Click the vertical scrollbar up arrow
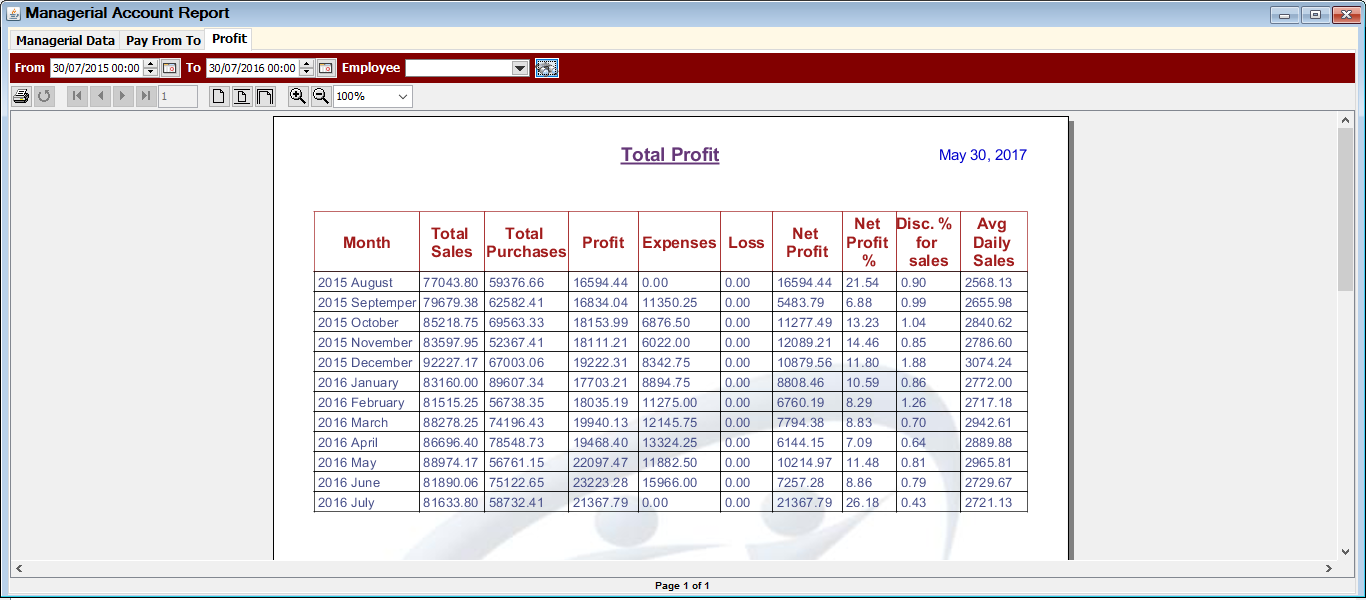The width and height of the screenshot is (1366, 600). click(1346, 120)
